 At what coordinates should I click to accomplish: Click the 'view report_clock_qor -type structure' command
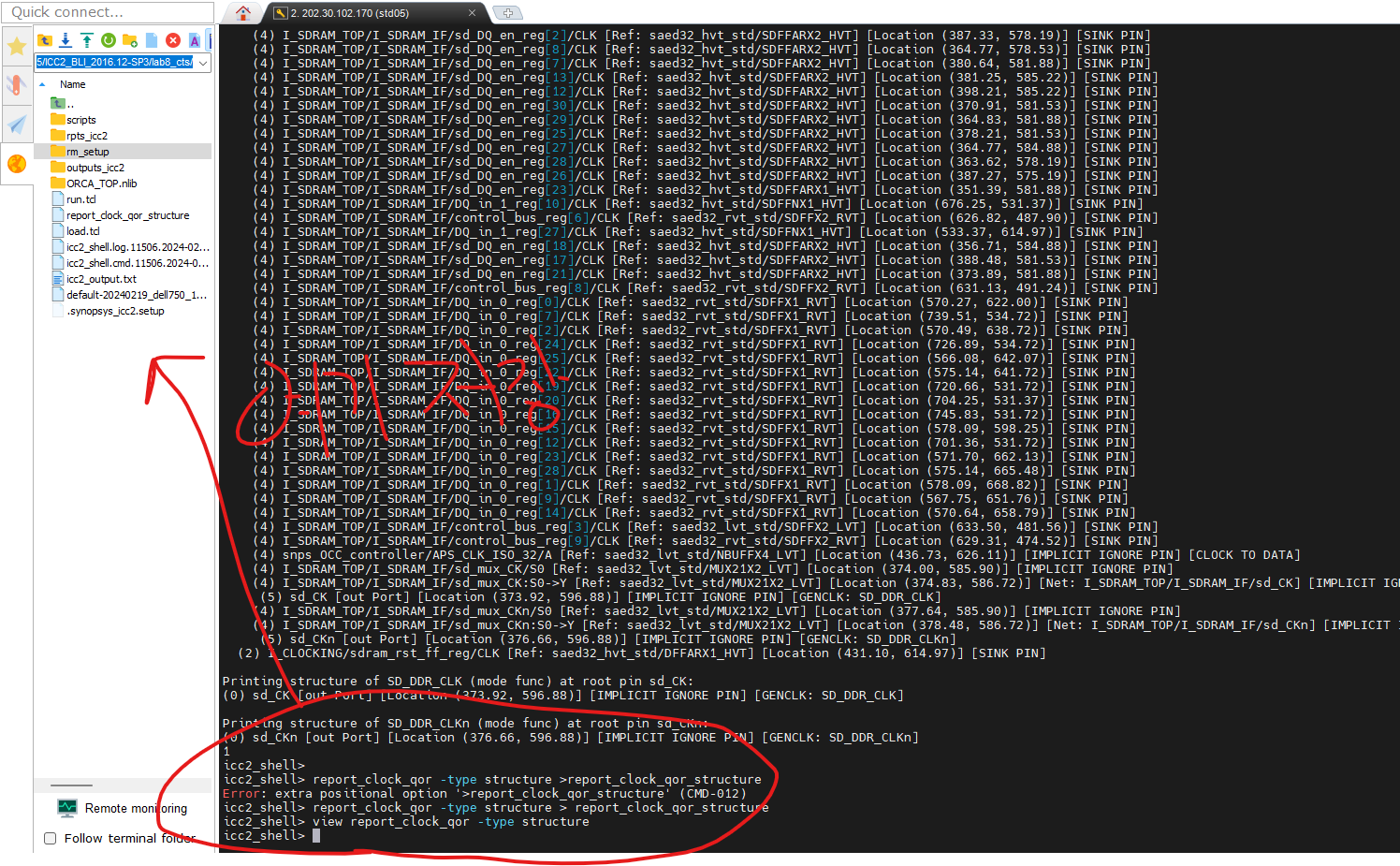(451, 822)
